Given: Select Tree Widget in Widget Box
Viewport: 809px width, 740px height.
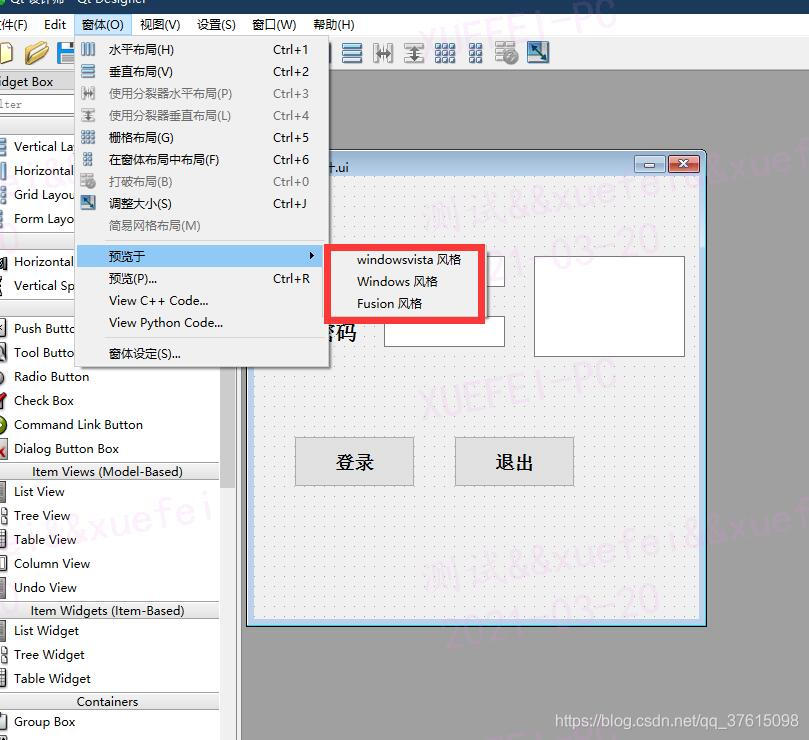Looking at the screenshot, I should (49, 655).
